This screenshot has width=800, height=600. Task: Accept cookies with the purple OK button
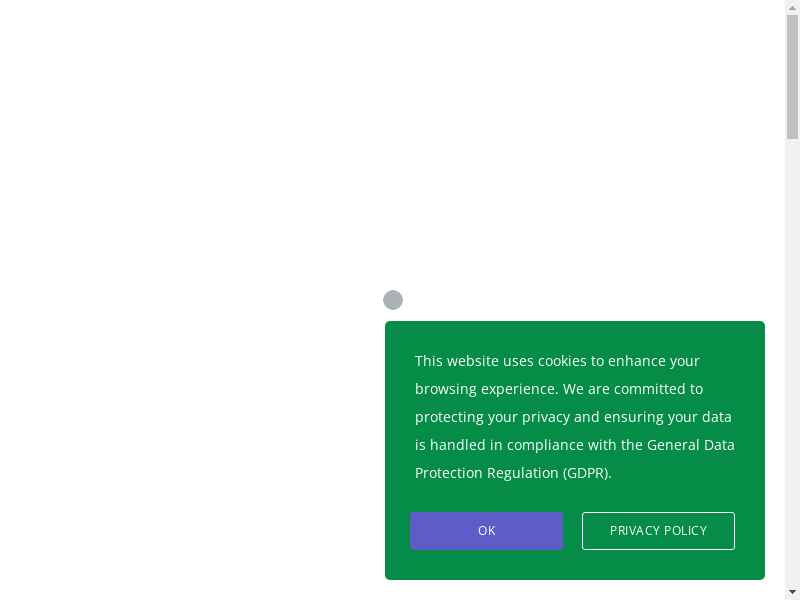486,531
